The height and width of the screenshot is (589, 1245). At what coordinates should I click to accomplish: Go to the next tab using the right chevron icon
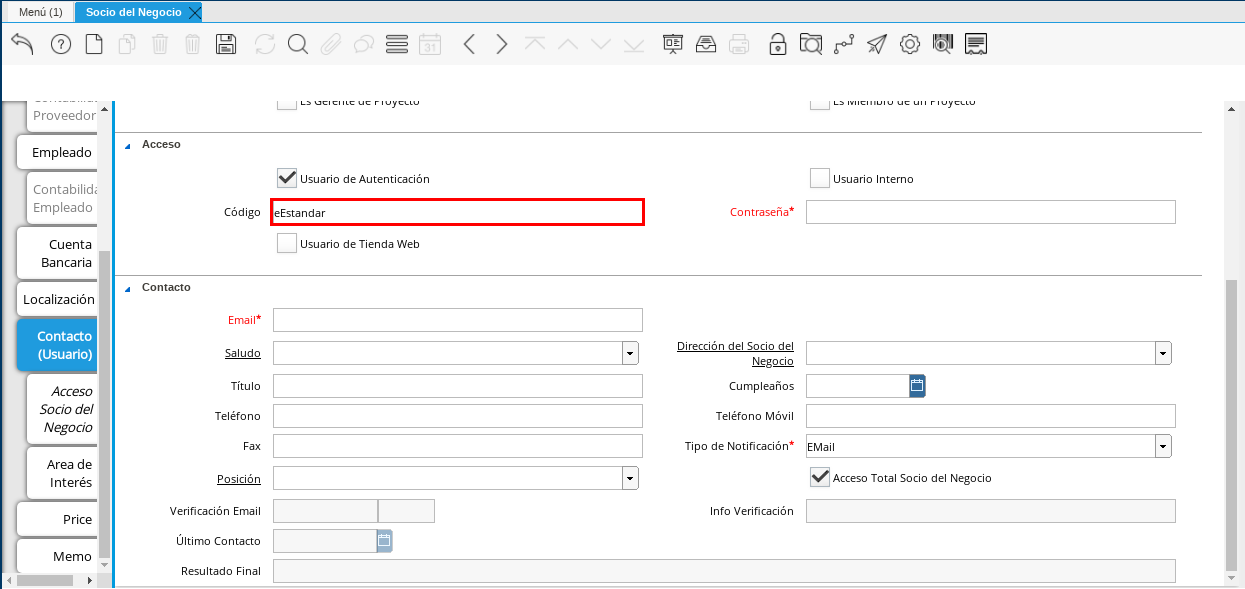(x=502, y=44)
